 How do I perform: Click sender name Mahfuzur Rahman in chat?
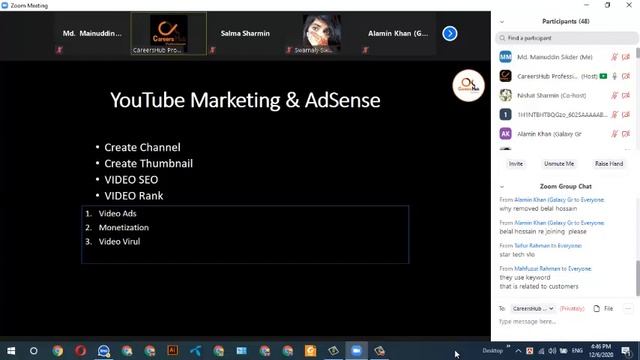[537, 269]
